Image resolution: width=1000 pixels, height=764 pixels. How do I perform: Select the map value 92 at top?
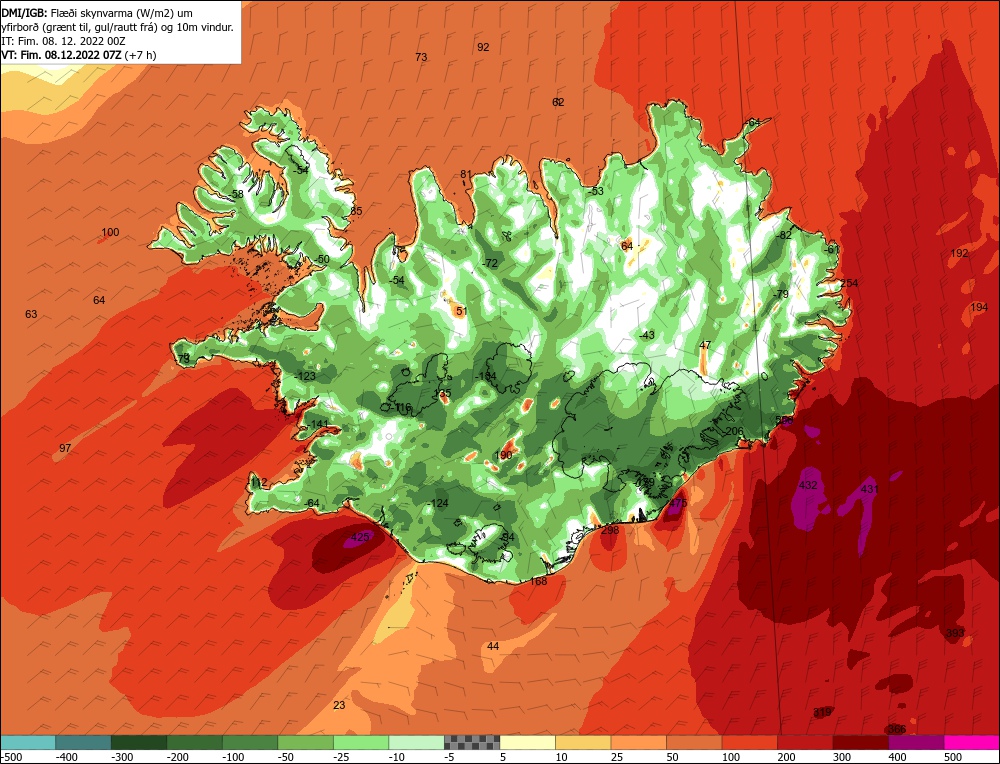pos(483,47)
